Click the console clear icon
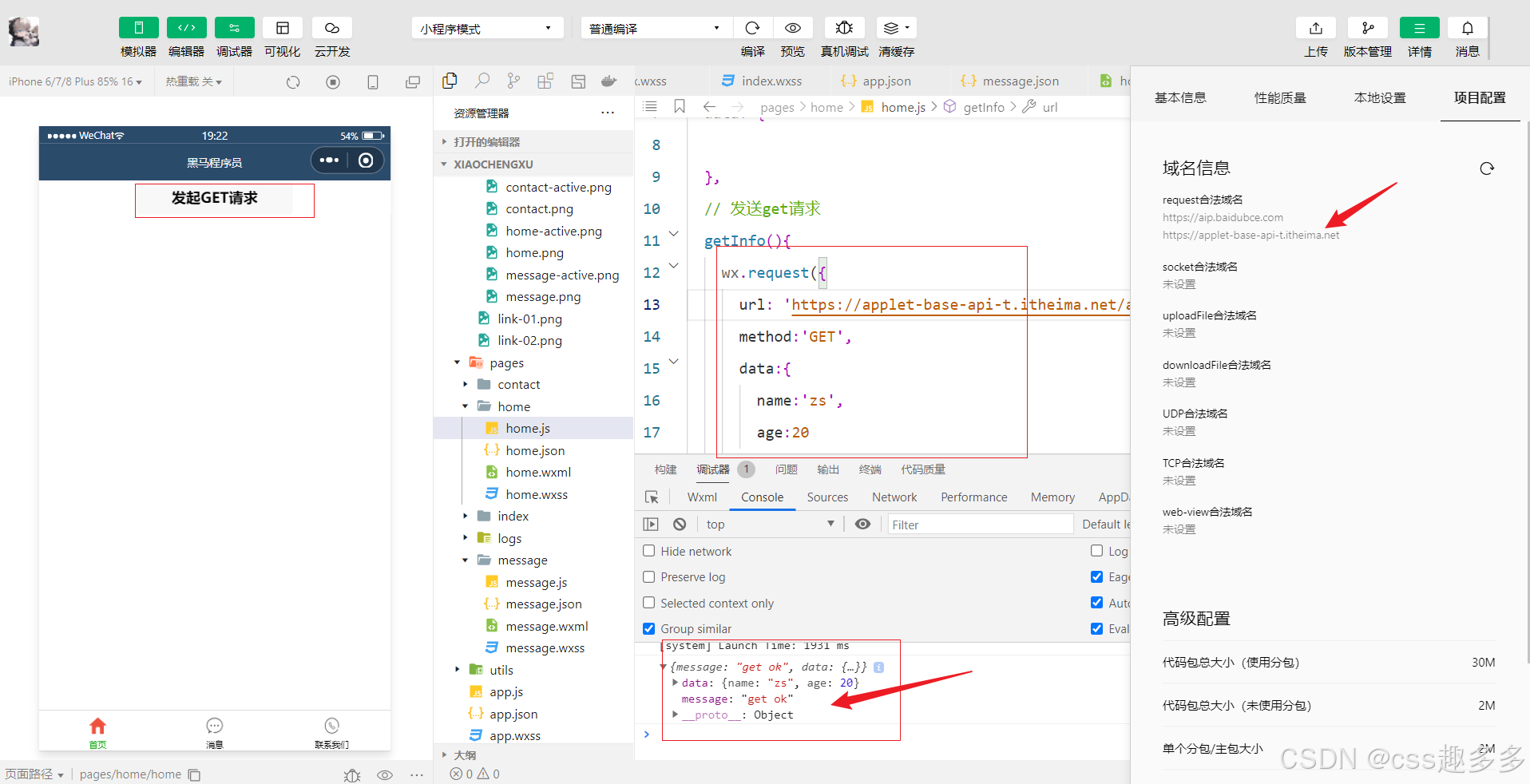 [x=680, y=525]
